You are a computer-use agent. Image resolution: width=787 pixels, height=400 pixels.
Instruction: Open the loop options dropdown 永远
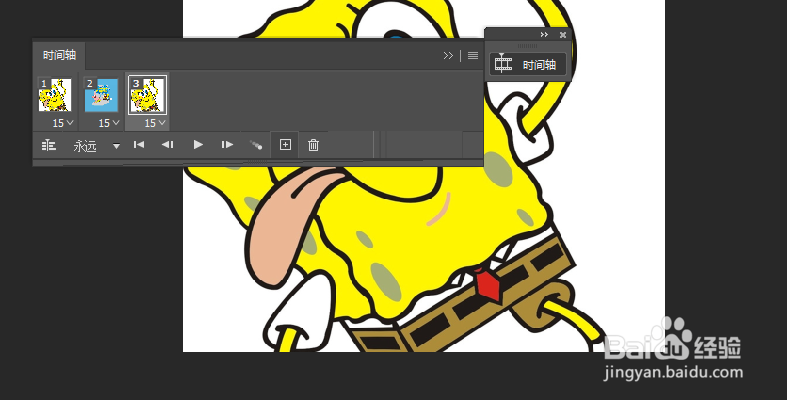coord(96,146)
